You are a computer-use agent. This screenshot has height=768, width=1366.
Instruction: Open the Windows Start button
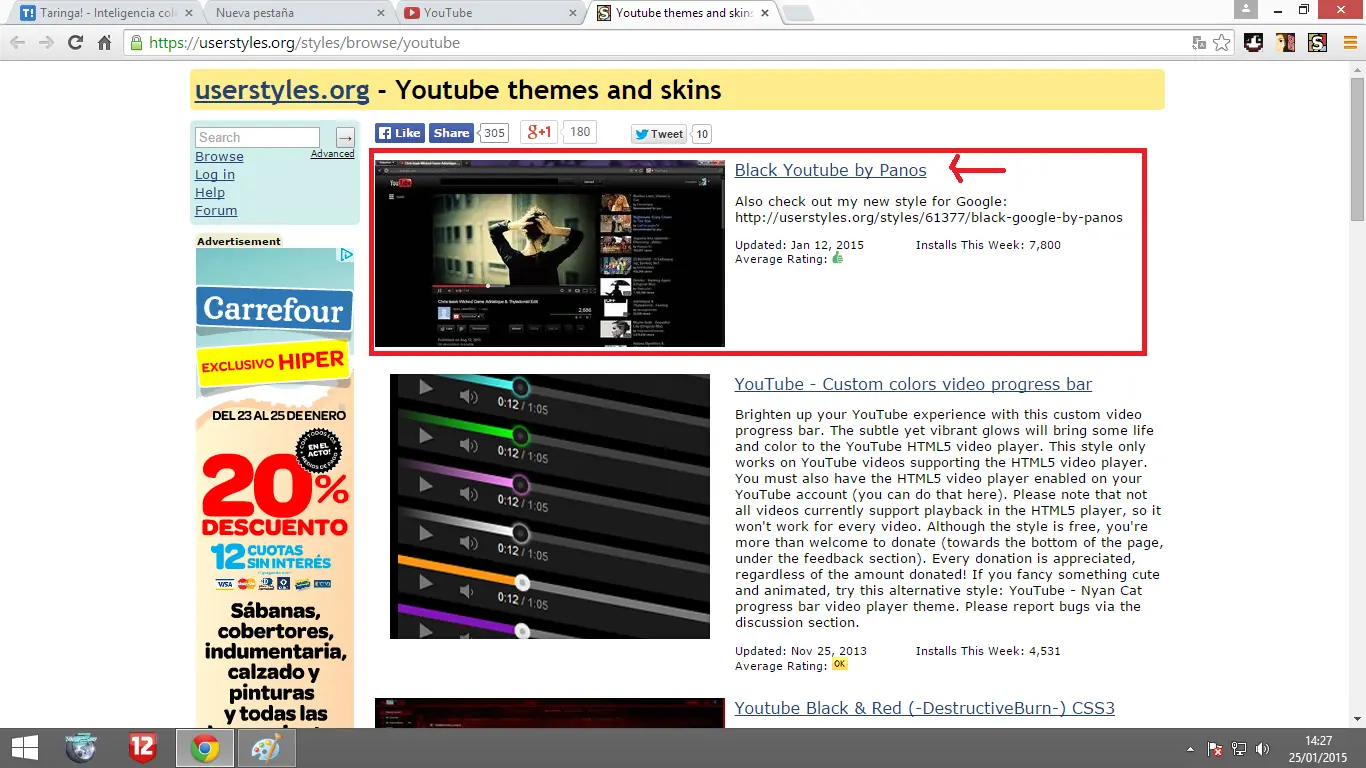click(x=24, y=748)
